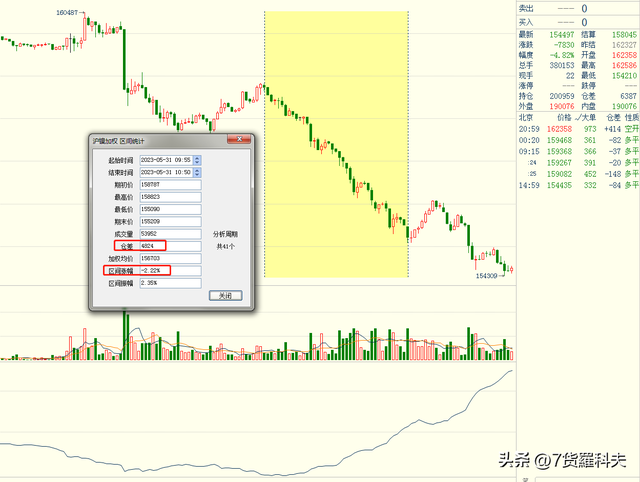Screen dimensions: 640x482
Task: Click the 涨跌 value -7830
Action: point(564,45)
